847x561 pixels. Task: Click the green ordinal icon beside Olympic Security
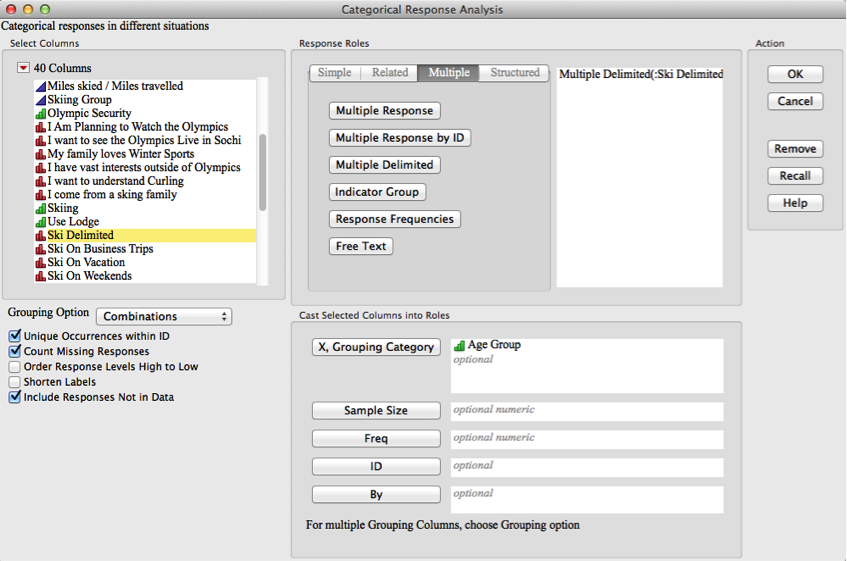41,113
